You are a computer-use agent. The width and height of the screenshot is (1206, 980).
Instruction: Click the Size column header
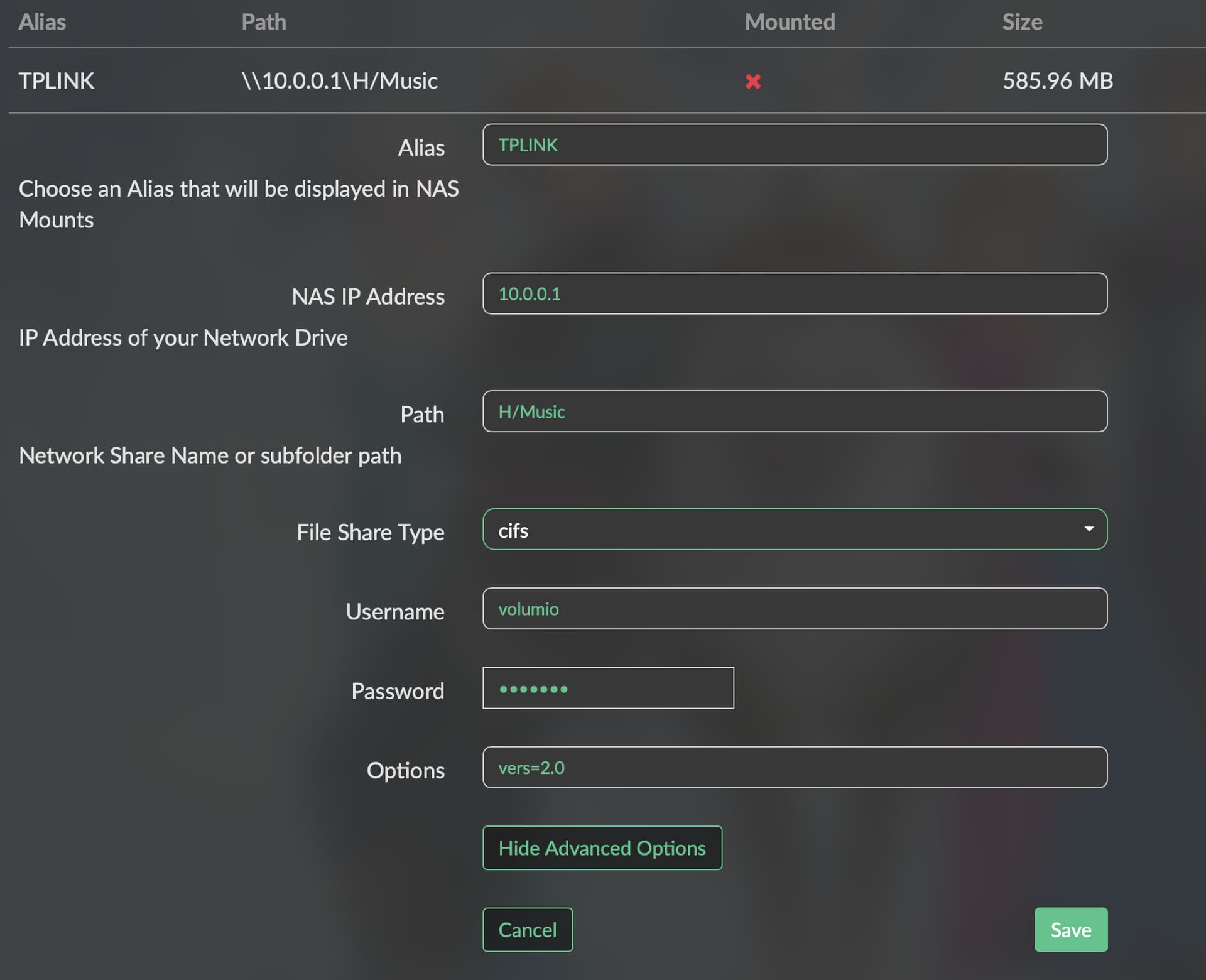tap(1022, 22)
